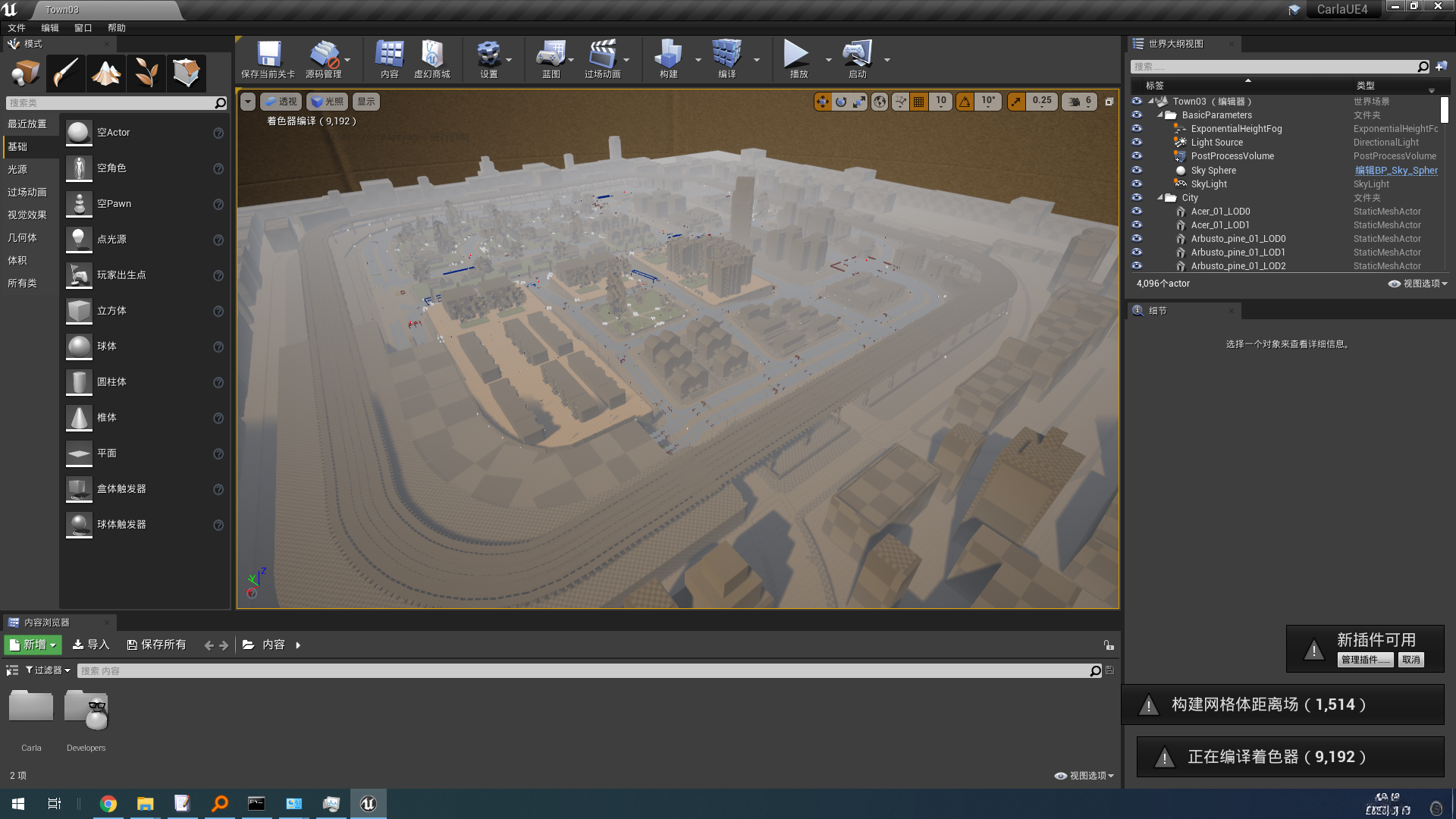Image resolution: width=1456 pixels, height=819 pixels.
Task: Click the Manage Plugins button
Action: (1365, 660)
